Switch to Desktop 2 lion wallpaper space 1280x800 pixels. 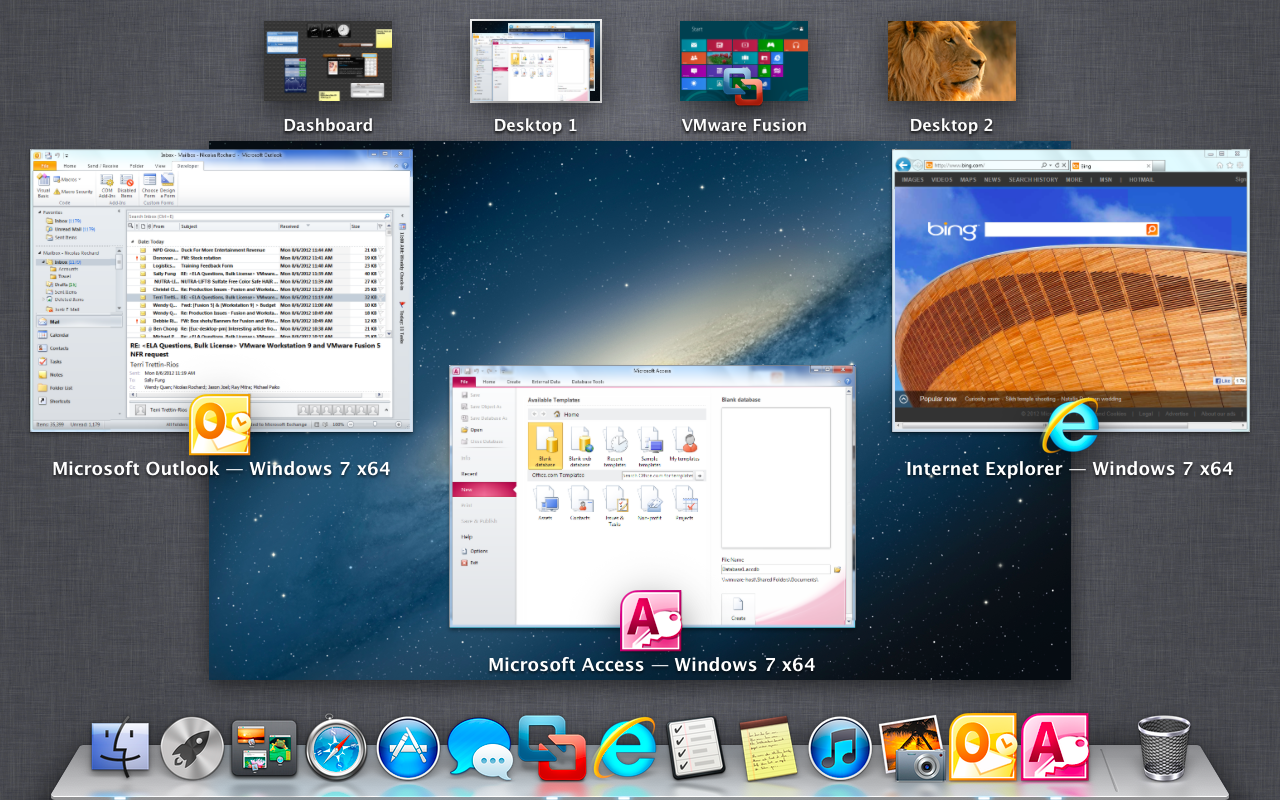pos(951,62)
